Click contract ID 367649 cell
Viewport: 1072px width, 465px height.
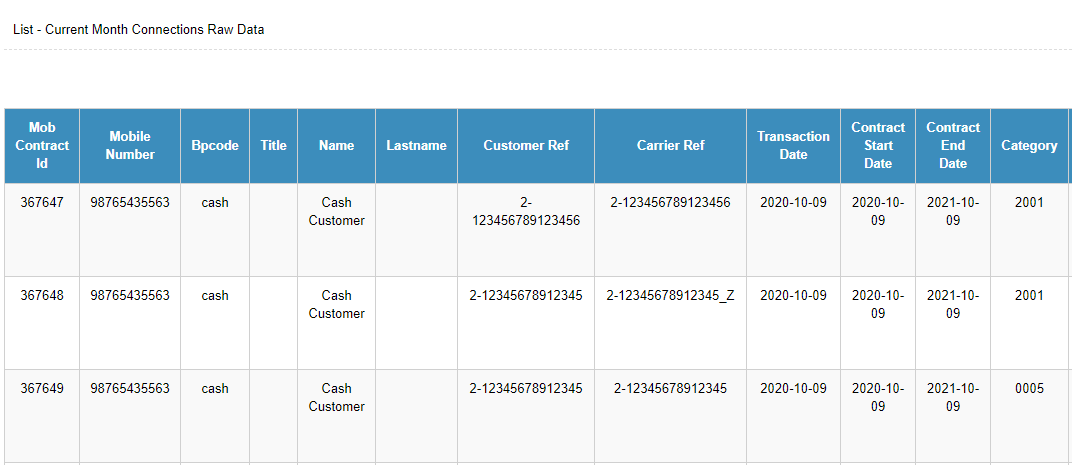pyautogui.click(x=42, y=388)
